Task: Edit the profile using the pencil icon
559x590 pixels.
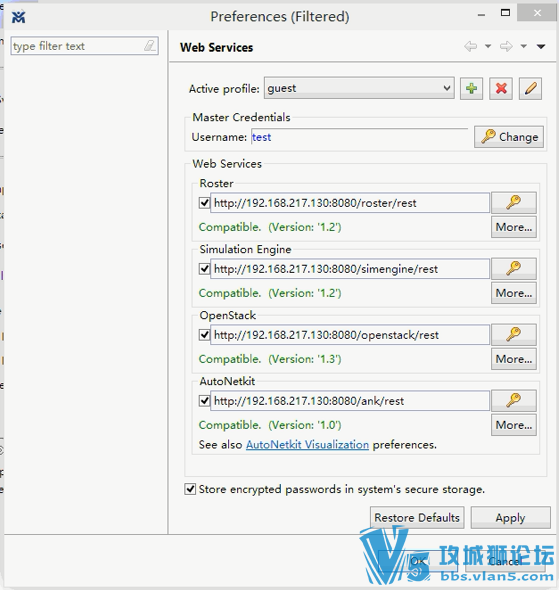Action: click(530, 89)
